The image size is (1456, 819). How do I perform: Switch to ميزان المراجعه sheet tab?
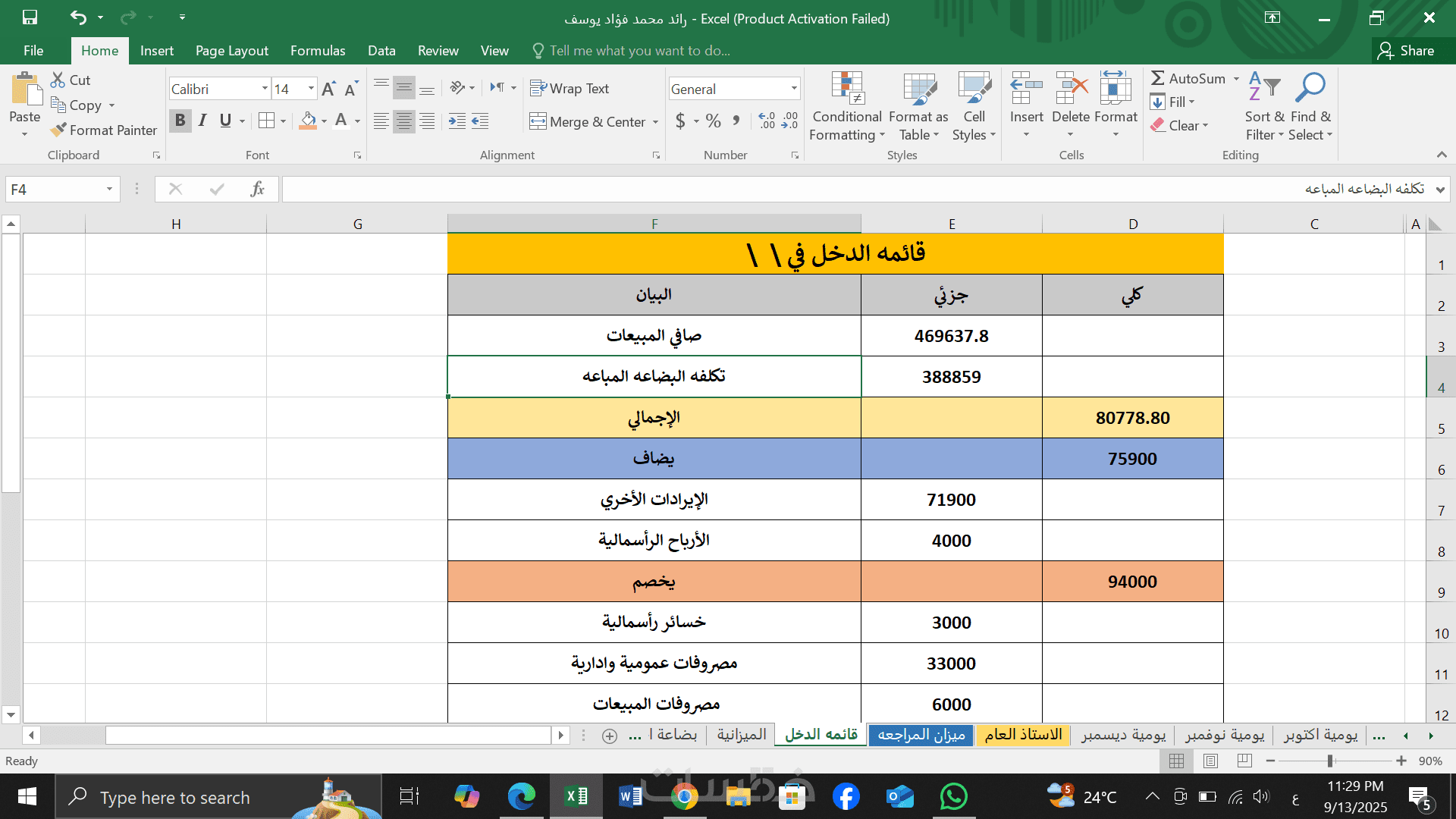(921, 734)
